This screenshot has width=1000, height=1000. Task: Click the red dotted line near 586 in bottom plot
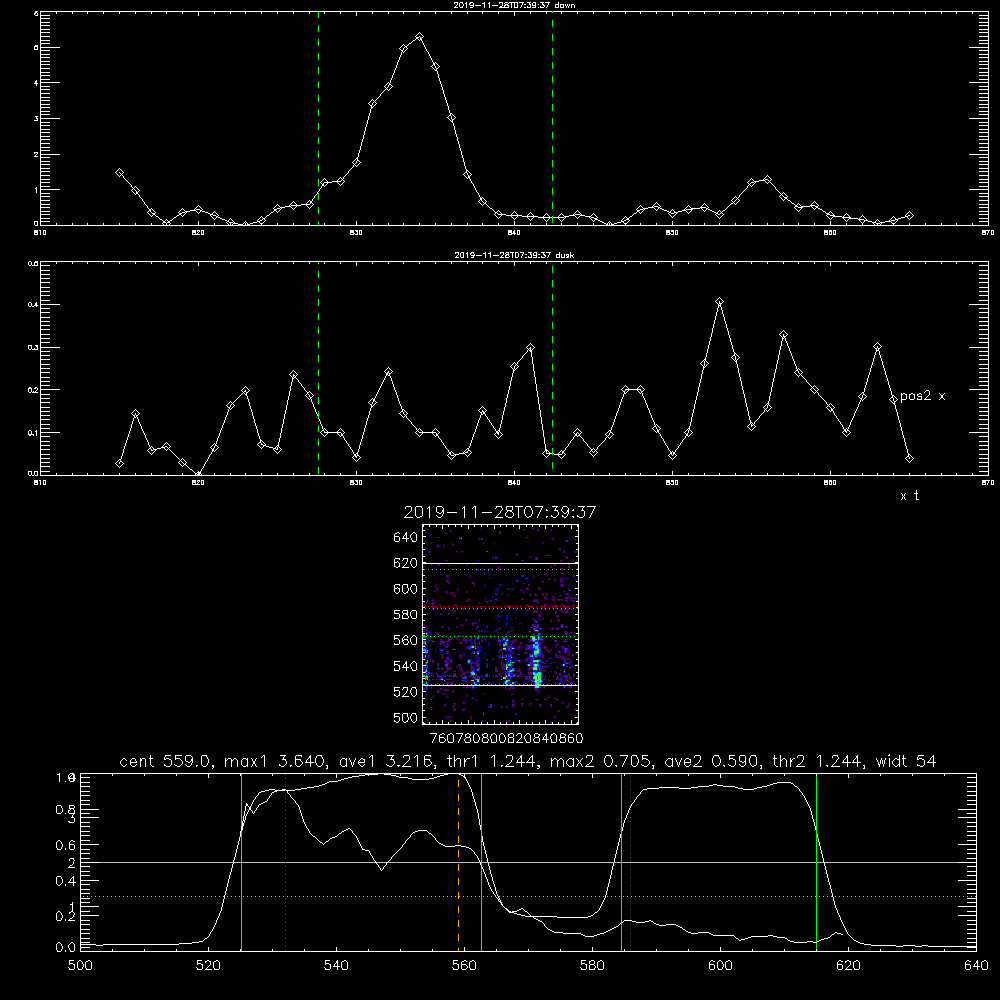pyautogui.click(x=630, y=862)
